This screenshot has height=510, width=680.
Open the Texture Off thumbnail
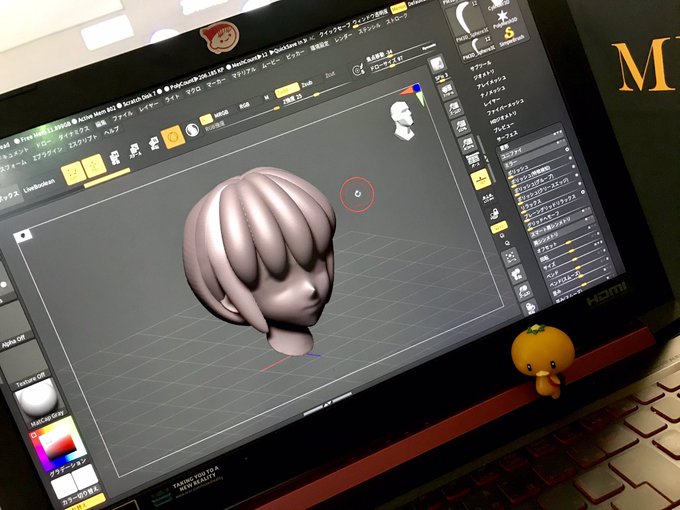25,362
